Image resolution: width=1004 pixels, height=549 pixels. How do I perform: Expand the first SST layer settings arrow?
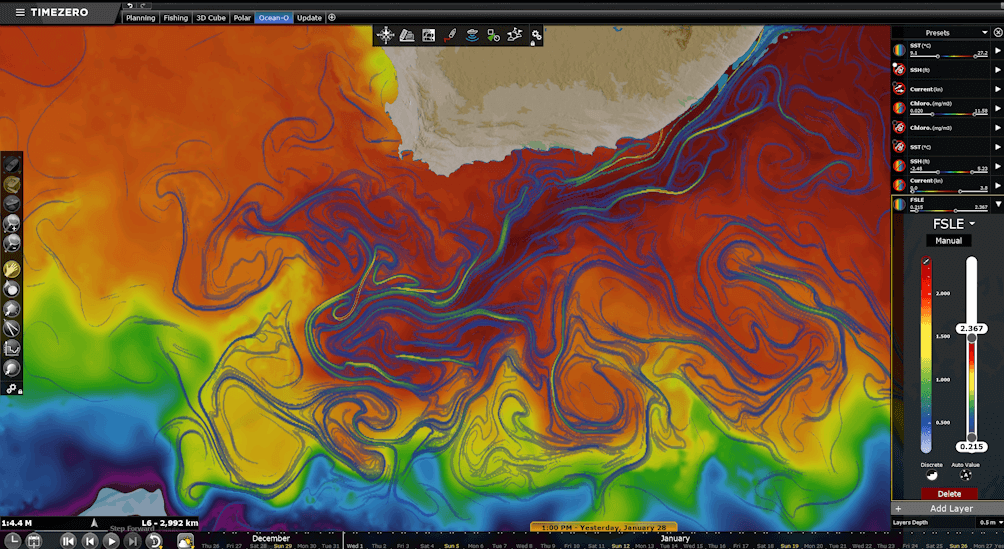(998, 51)
